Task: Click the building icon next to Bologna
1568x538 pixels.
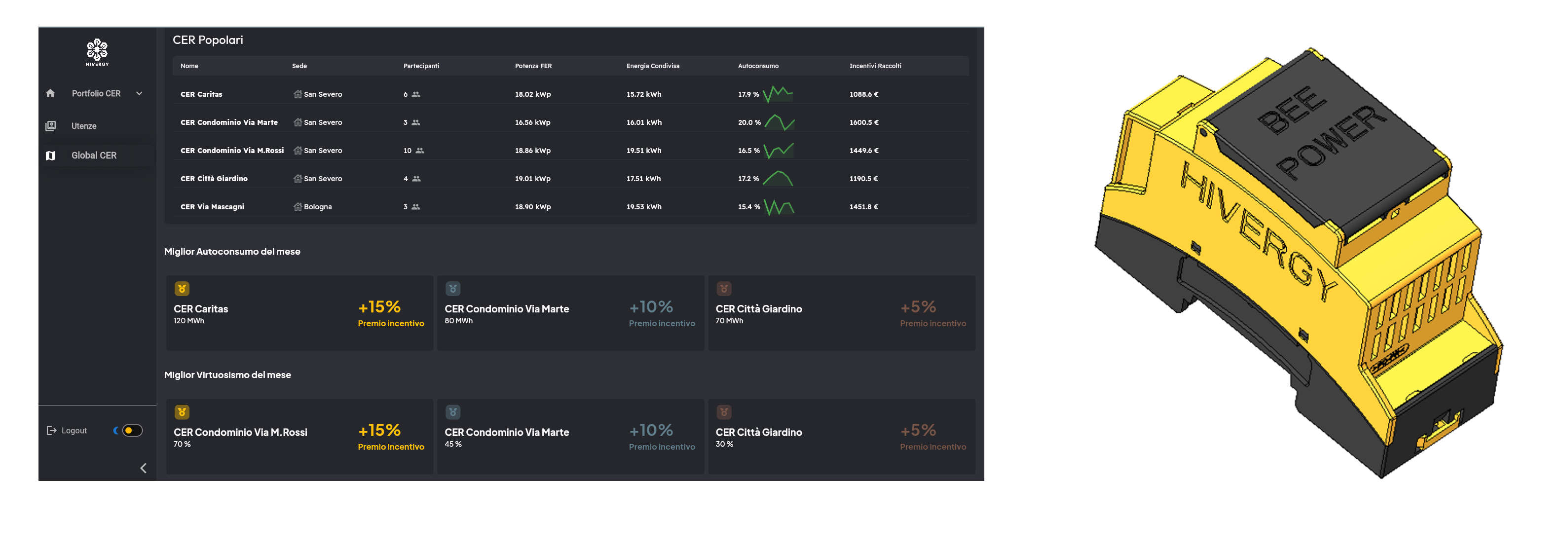Action: (x=298, y=207)
